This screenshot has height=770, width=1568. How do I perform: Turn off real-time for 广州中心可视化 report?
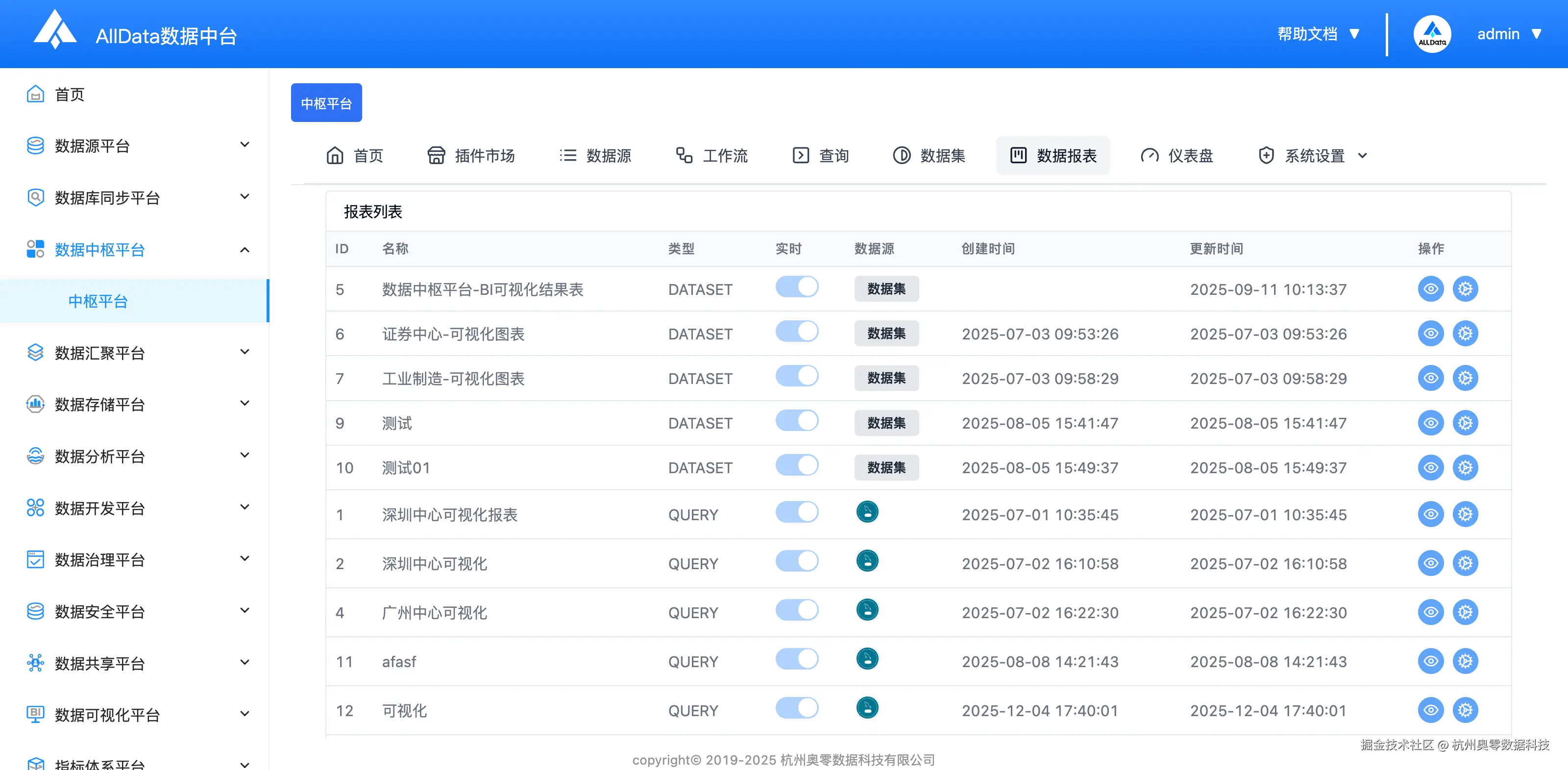coord(797,610)
